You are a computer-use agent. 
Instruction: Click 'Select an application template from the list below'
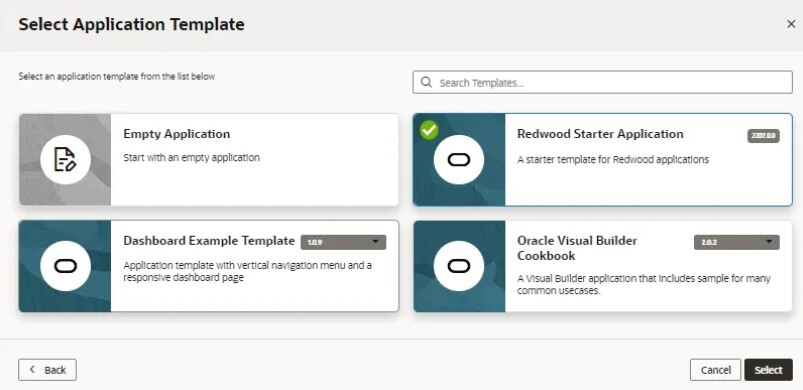[117, 77]
